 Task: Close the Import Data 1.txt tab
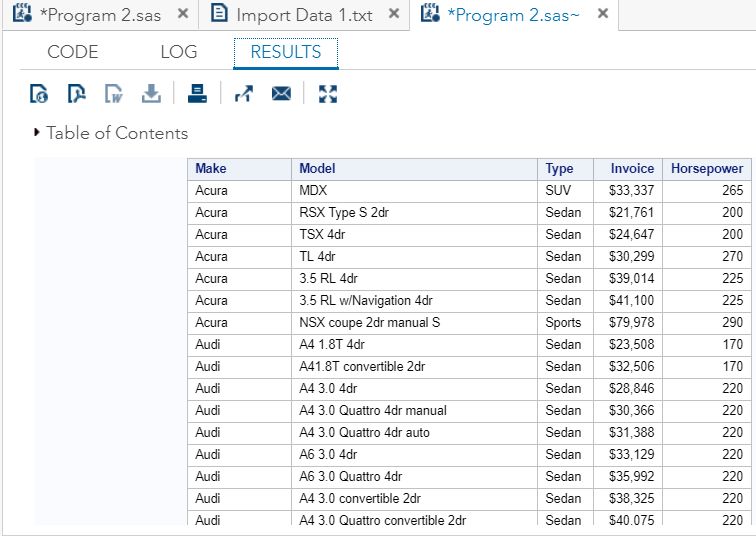pyautogui.click(x=394, y=13)
